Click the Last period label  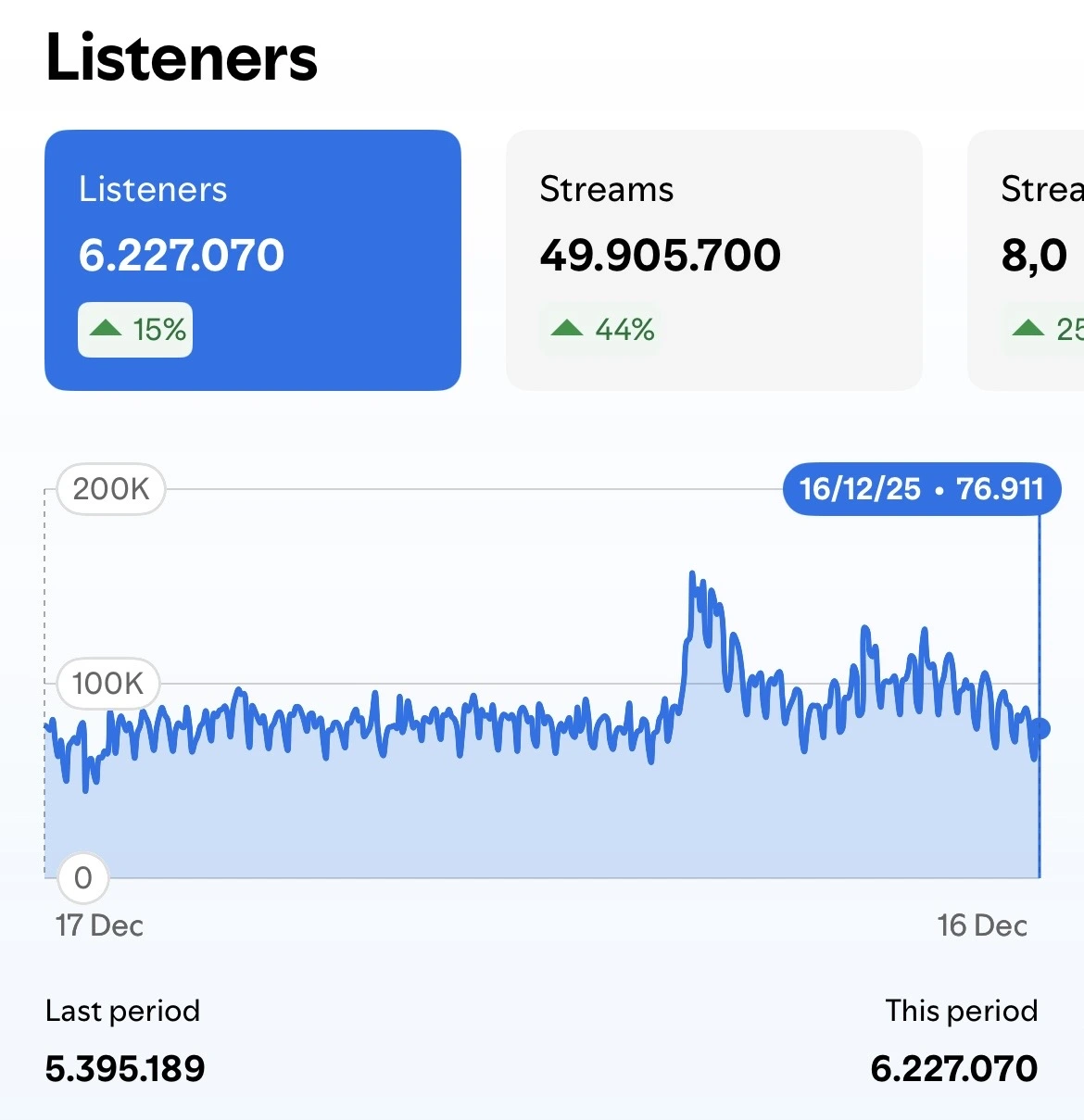tap(122, 1011)
